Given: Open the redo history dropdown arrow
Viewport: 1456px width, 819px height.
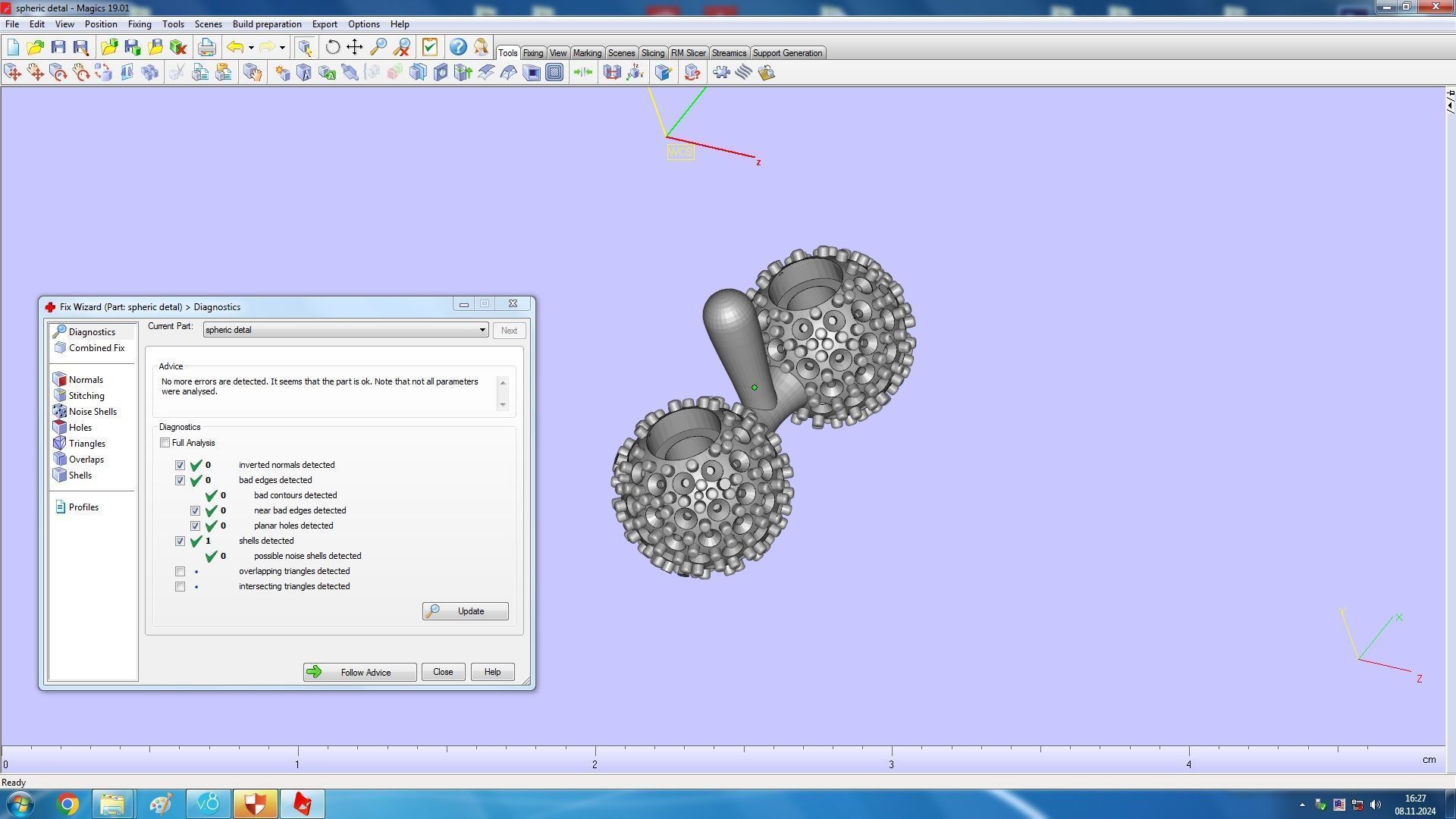Looking at the screenshot, I should pos(282,48).
